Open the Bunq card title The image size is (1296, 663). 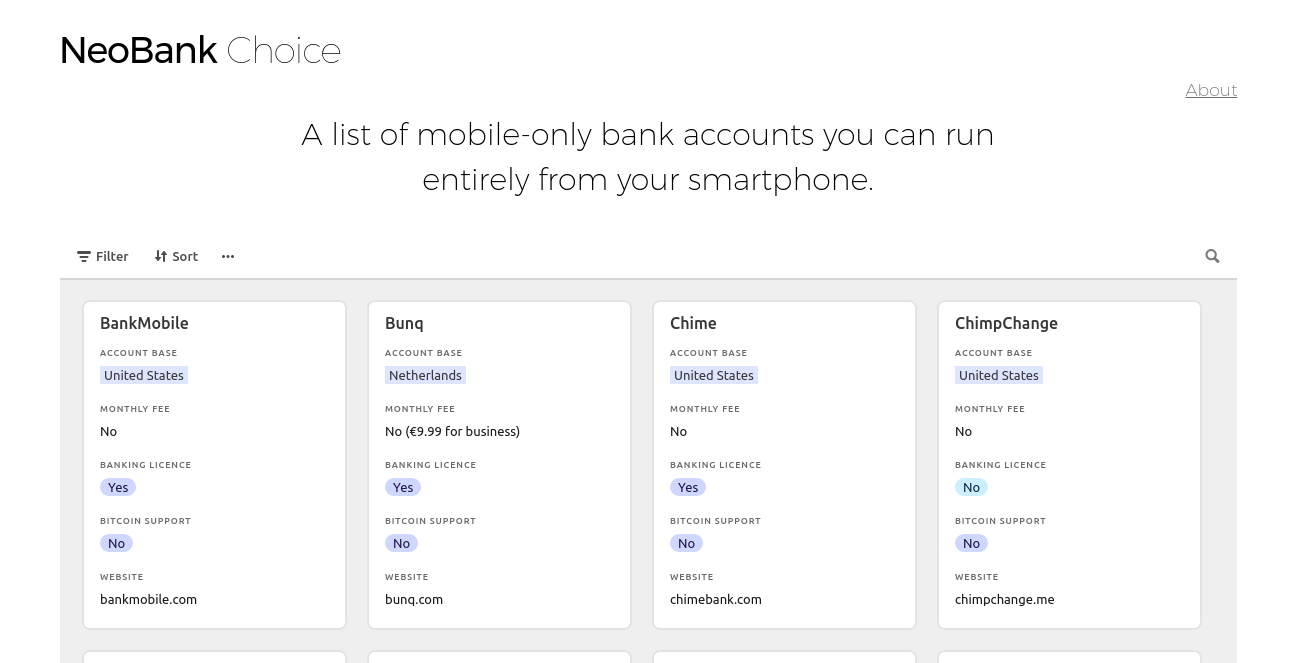(x=404, y=323)
